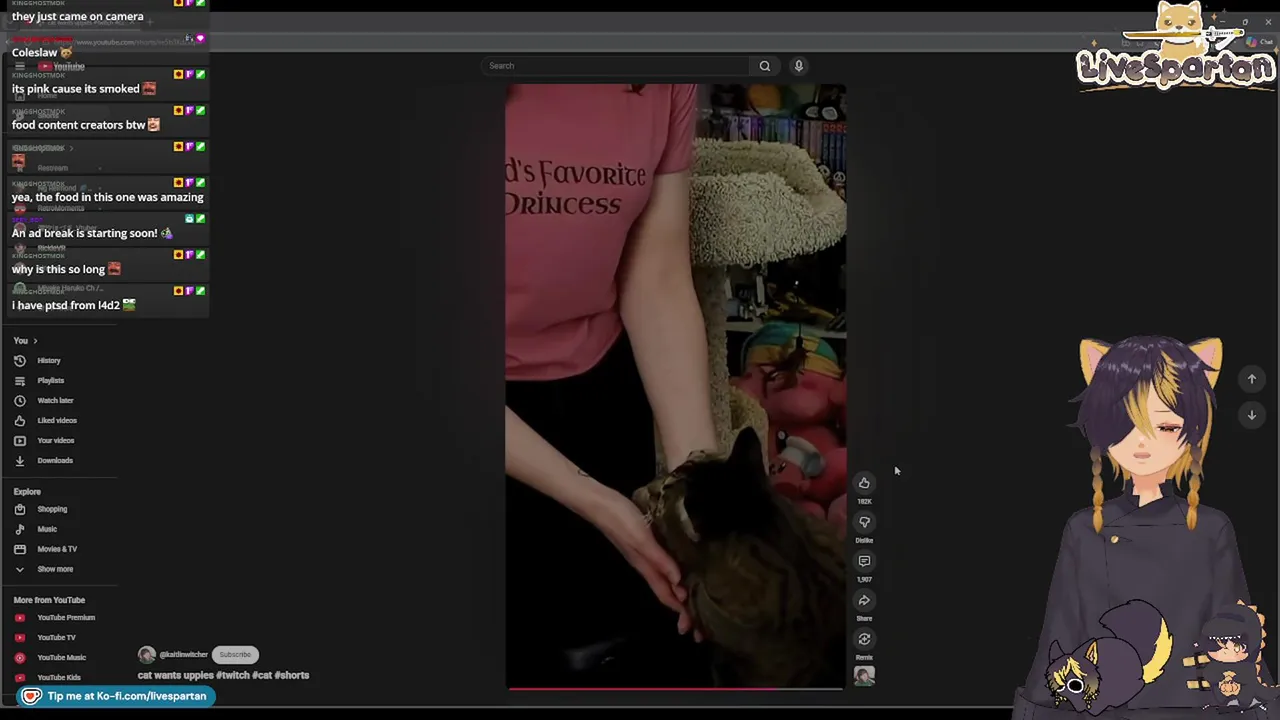Viewport: 1280px width, 720px height.
Task: Open the comments panel icon
Action: coord(864,561)
